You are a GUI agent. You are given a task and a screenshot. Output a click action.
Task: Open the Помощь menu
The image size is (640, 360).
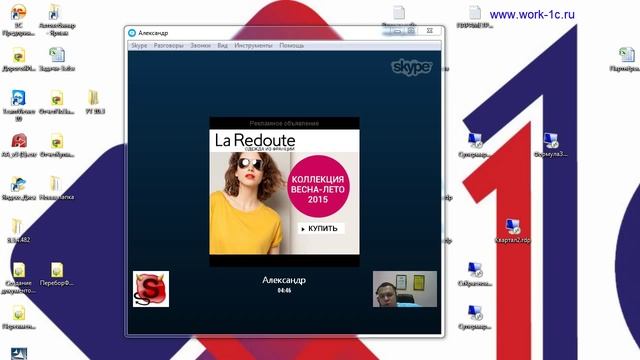coord(291,46)
